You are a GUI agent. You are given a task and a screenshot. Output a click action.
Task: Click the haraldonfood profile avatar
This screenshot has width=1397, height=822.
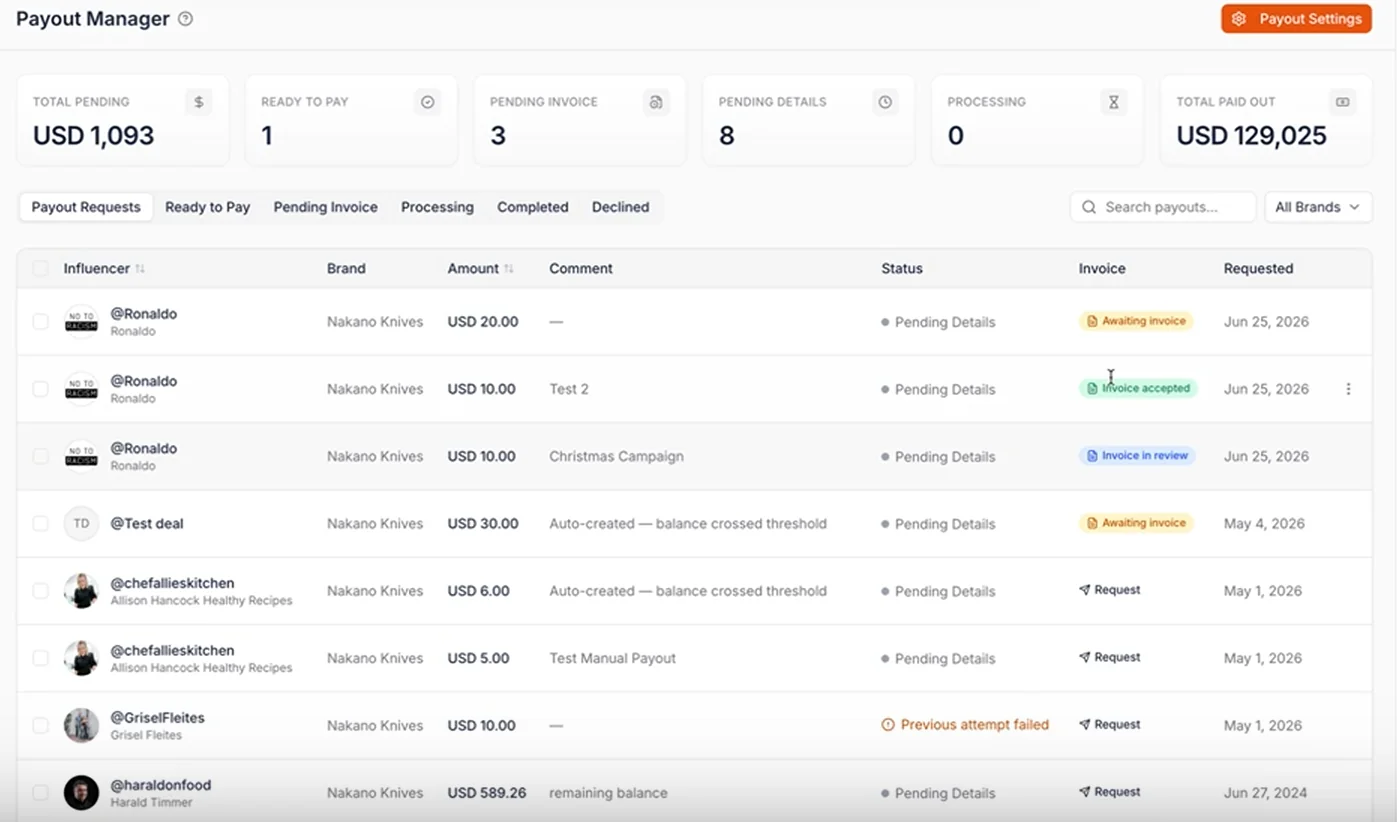(x=81, y=792)
